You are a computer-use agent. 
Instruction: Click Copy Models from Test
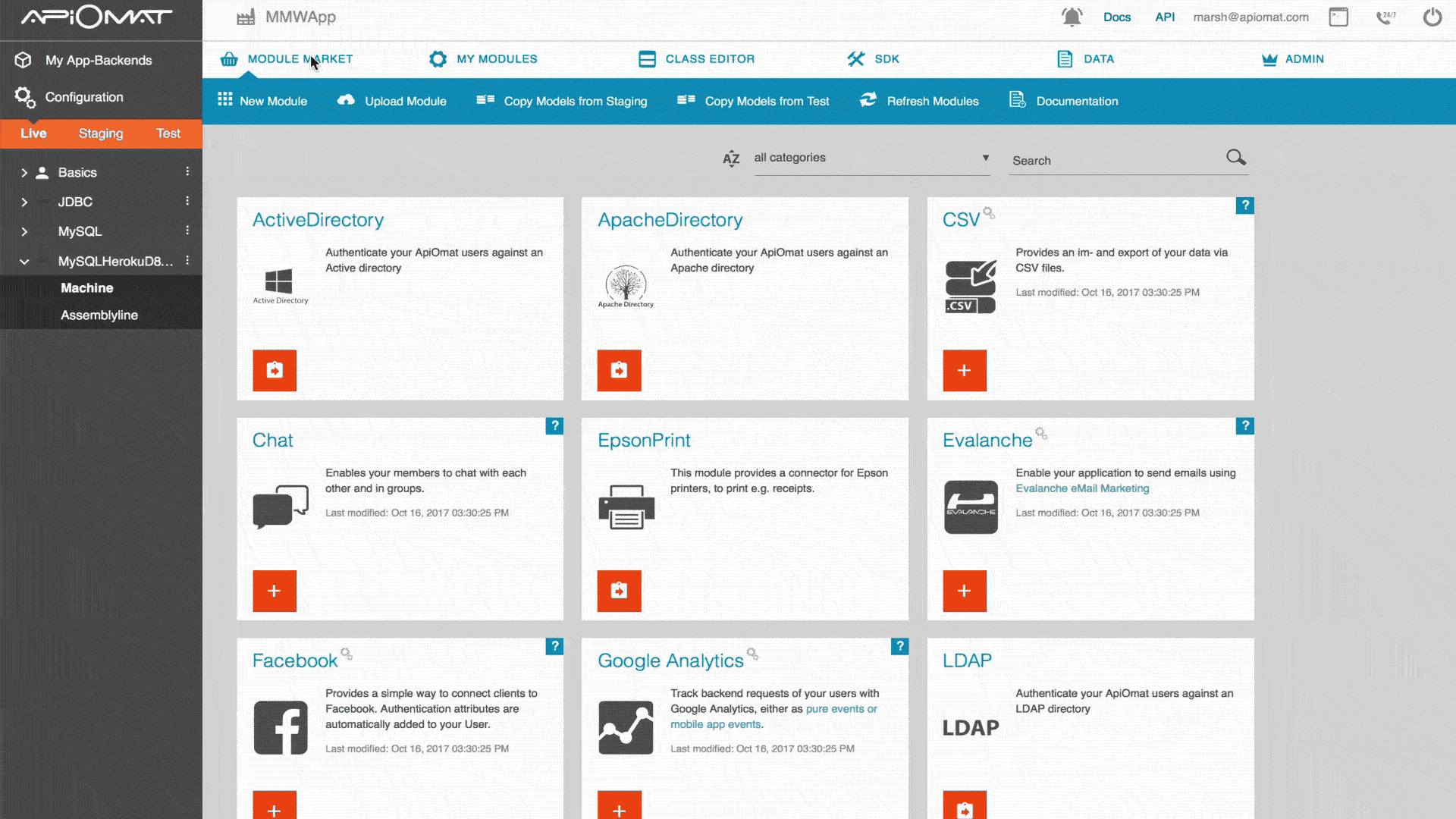(753, 101)
